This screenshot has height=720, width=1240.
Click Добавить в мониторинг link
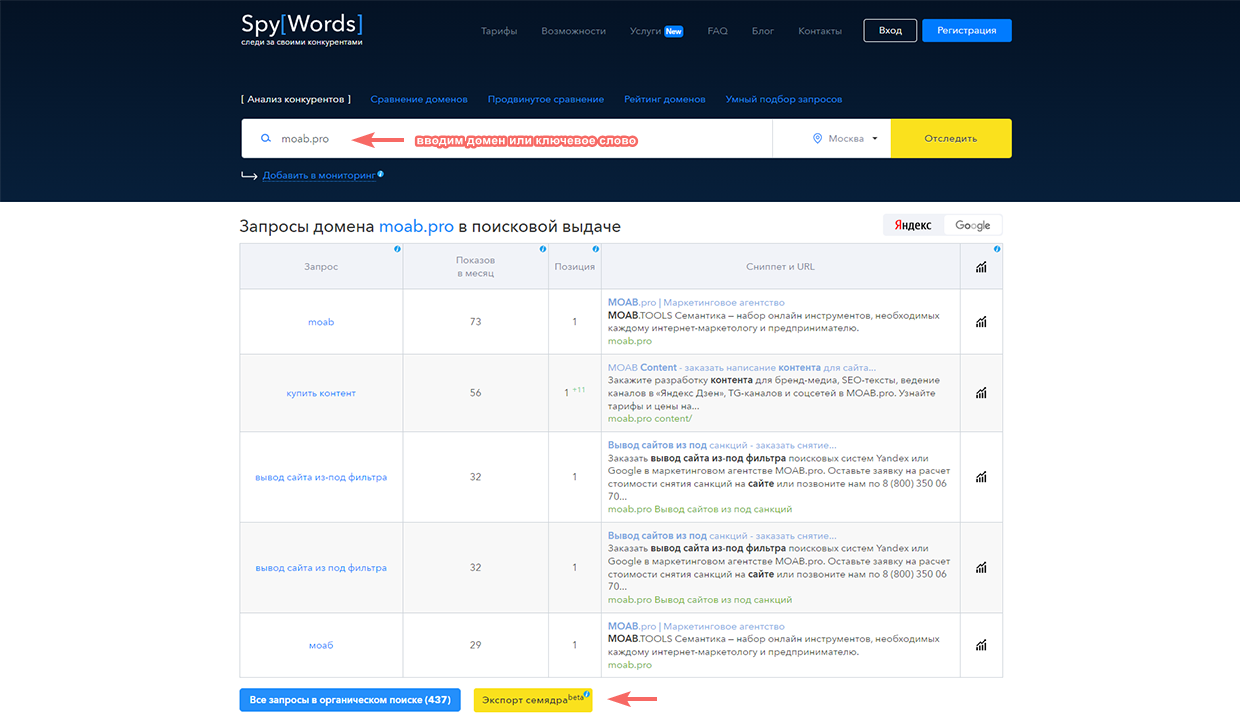click(319, 175)
